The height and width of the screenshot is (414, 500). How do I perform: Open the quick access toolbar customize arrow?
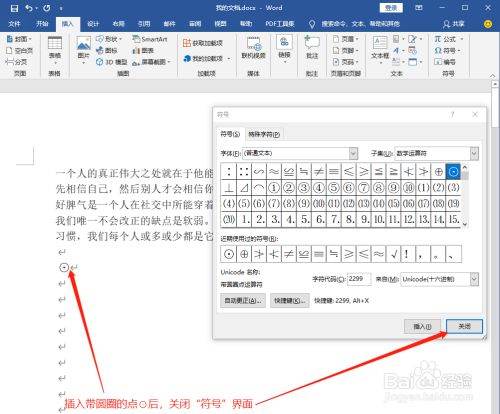point(61,8)
